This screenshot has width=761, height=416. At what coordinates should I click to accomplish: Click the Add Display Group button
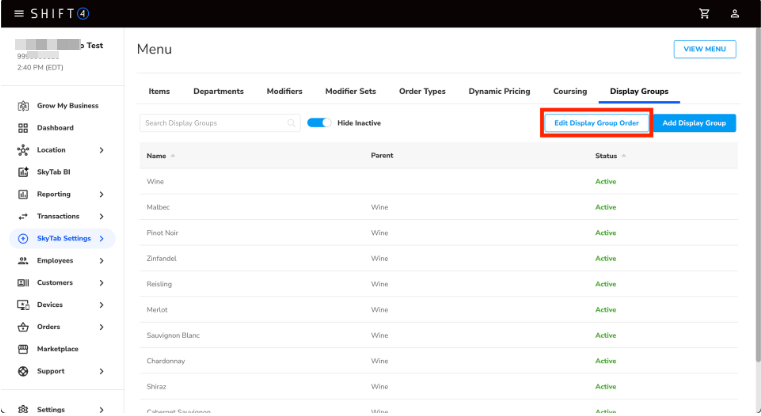coord(694,123)
